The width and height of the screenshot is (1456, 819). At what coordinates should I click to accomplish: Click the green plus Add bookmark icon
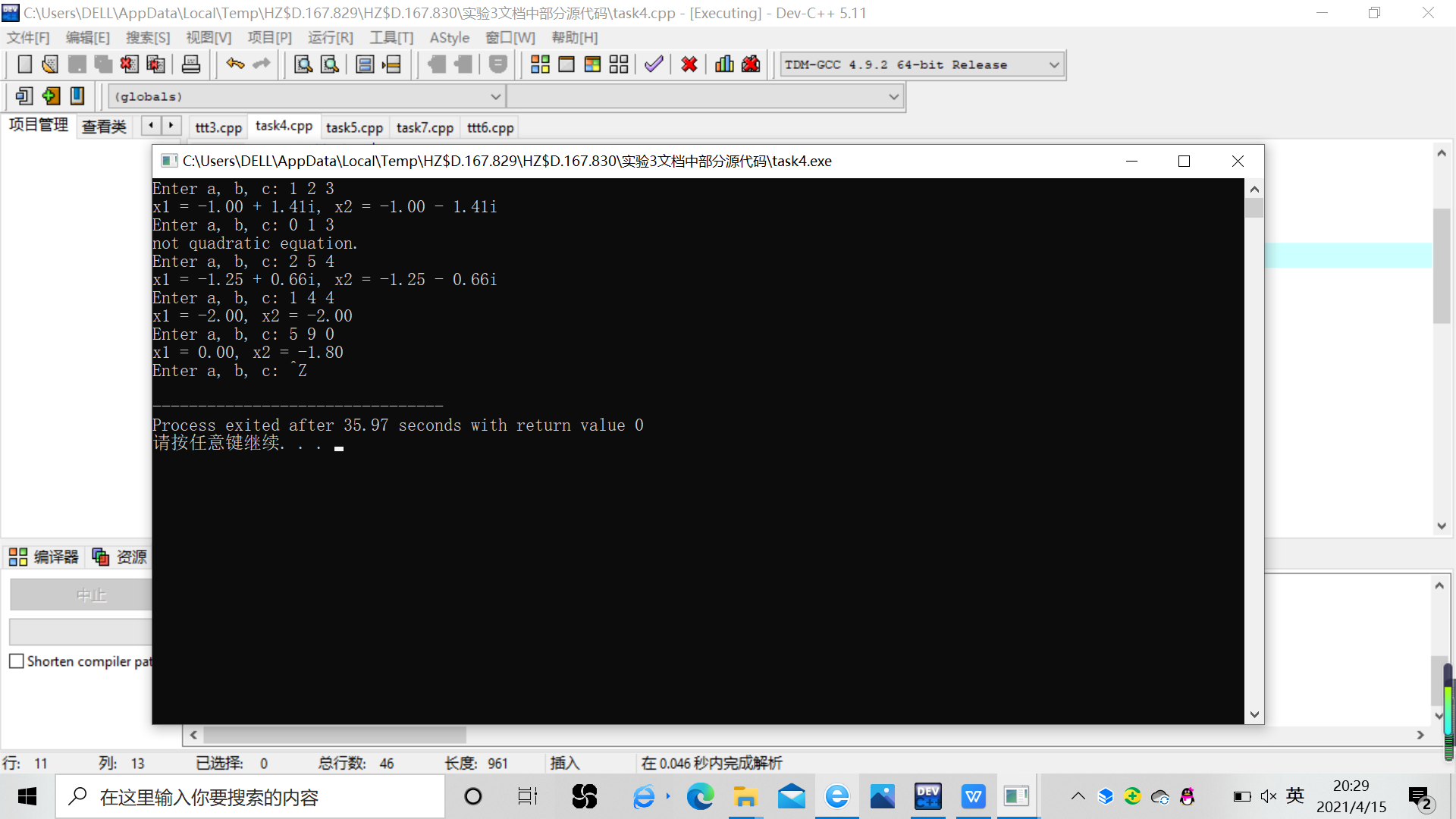pos(51,96)
